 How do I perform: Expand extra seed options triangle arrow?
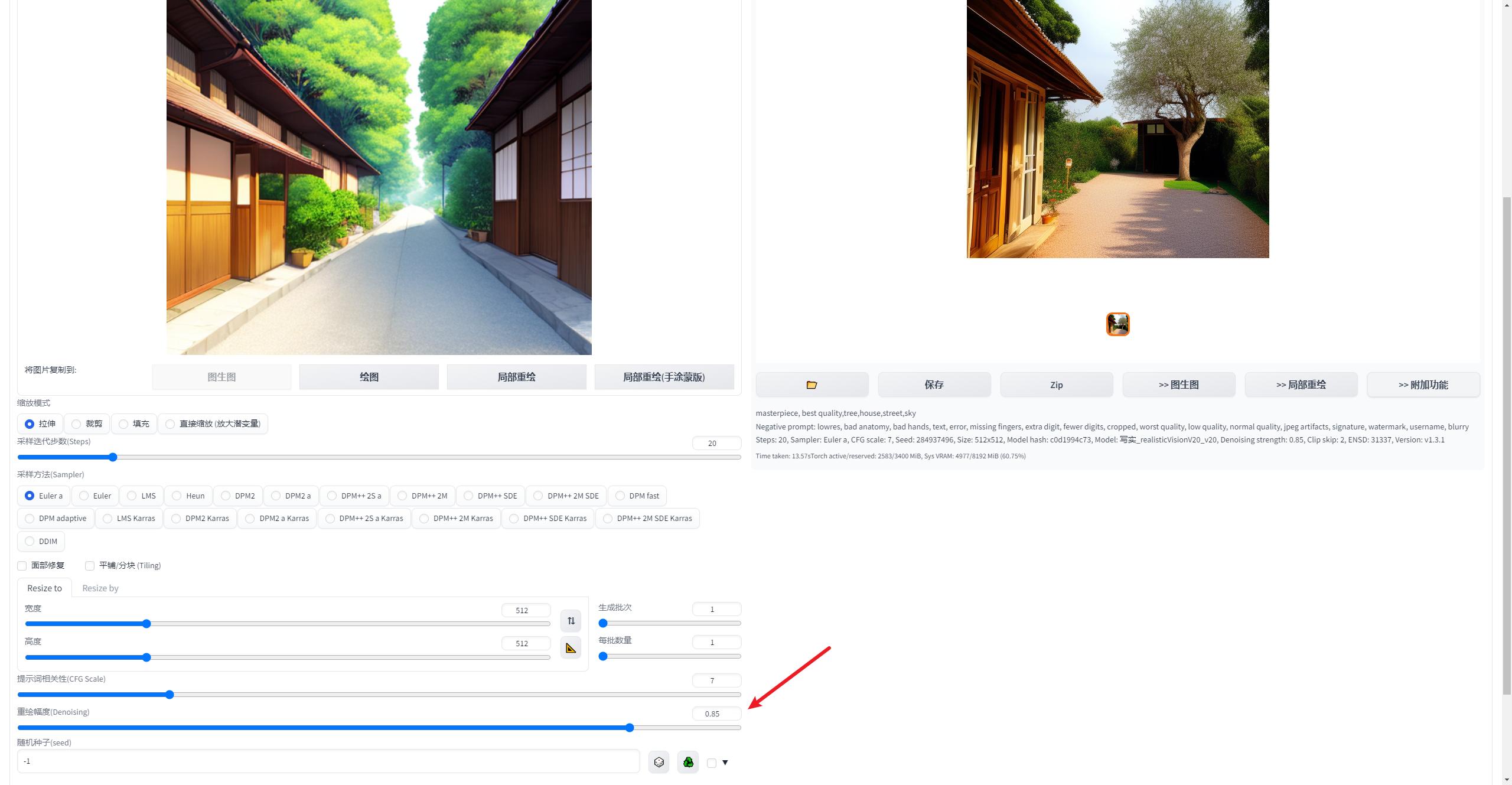coord(725,763)
